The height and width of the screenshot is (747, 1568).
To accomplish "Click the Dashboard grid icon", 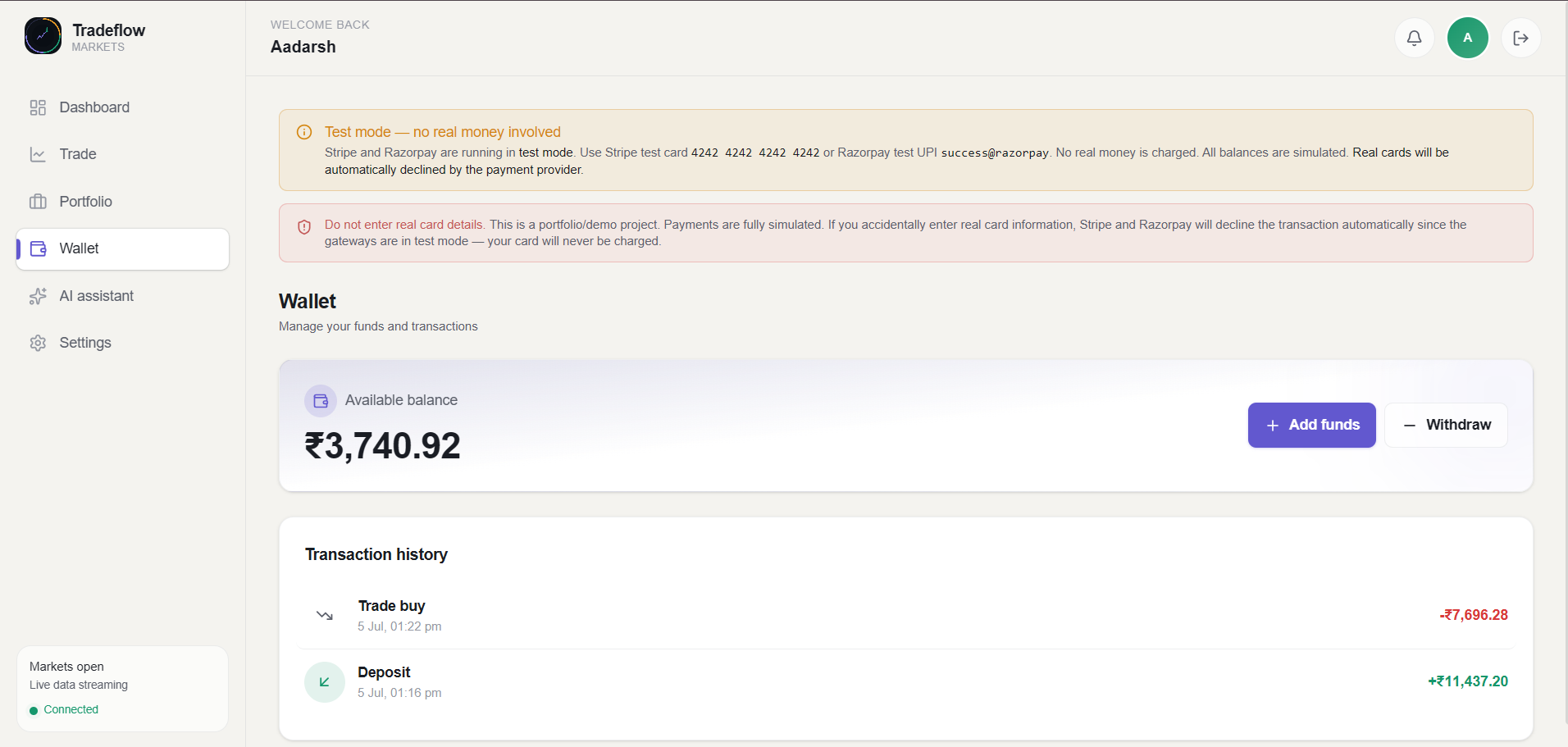I will [x=38, y=107].
